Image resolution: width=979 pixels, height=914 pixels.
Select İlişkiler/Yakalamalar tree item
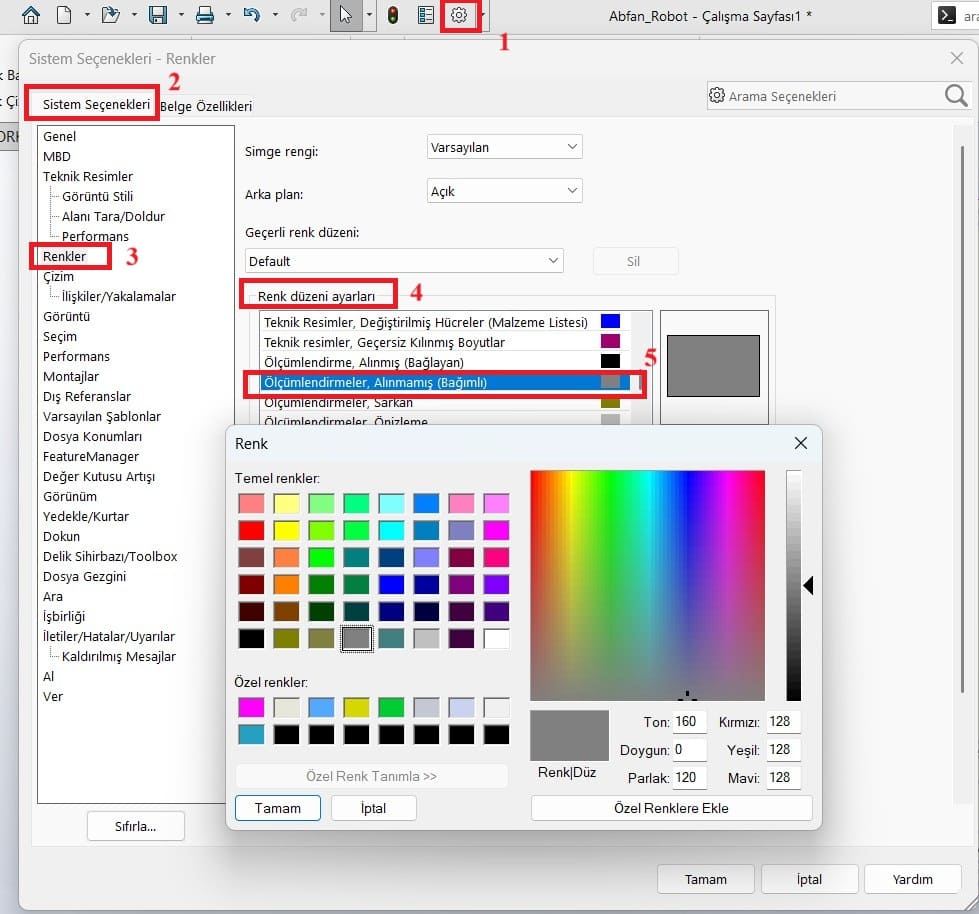coord(119,296)
